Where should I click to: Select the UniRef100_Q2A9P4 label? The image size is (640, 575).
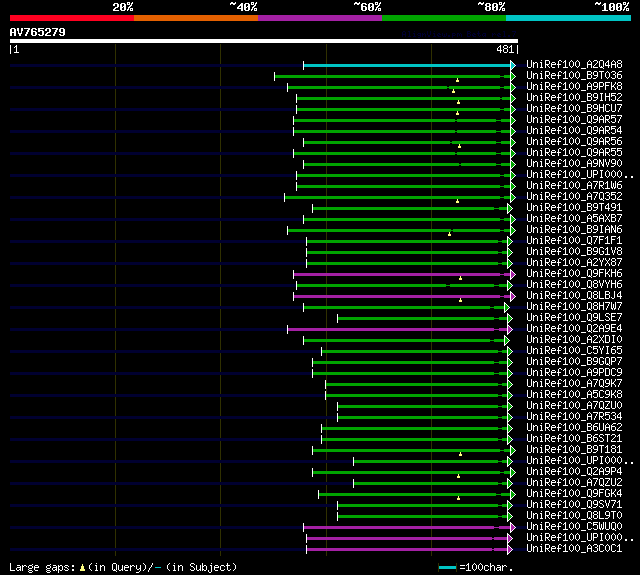pos(574,472)
